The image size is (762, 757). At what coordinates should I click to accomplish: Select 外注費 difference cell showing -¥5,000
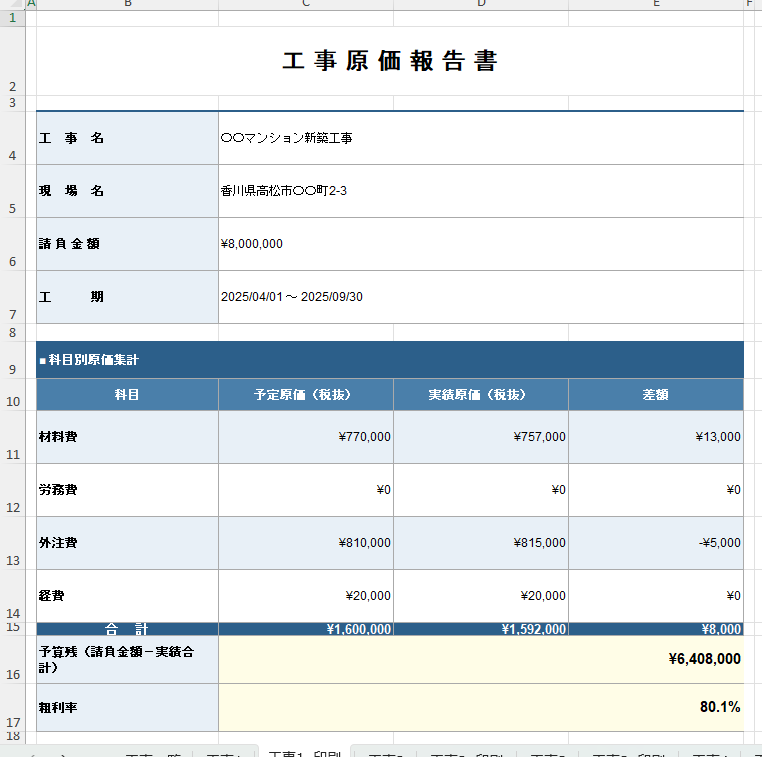coord(656,543)
